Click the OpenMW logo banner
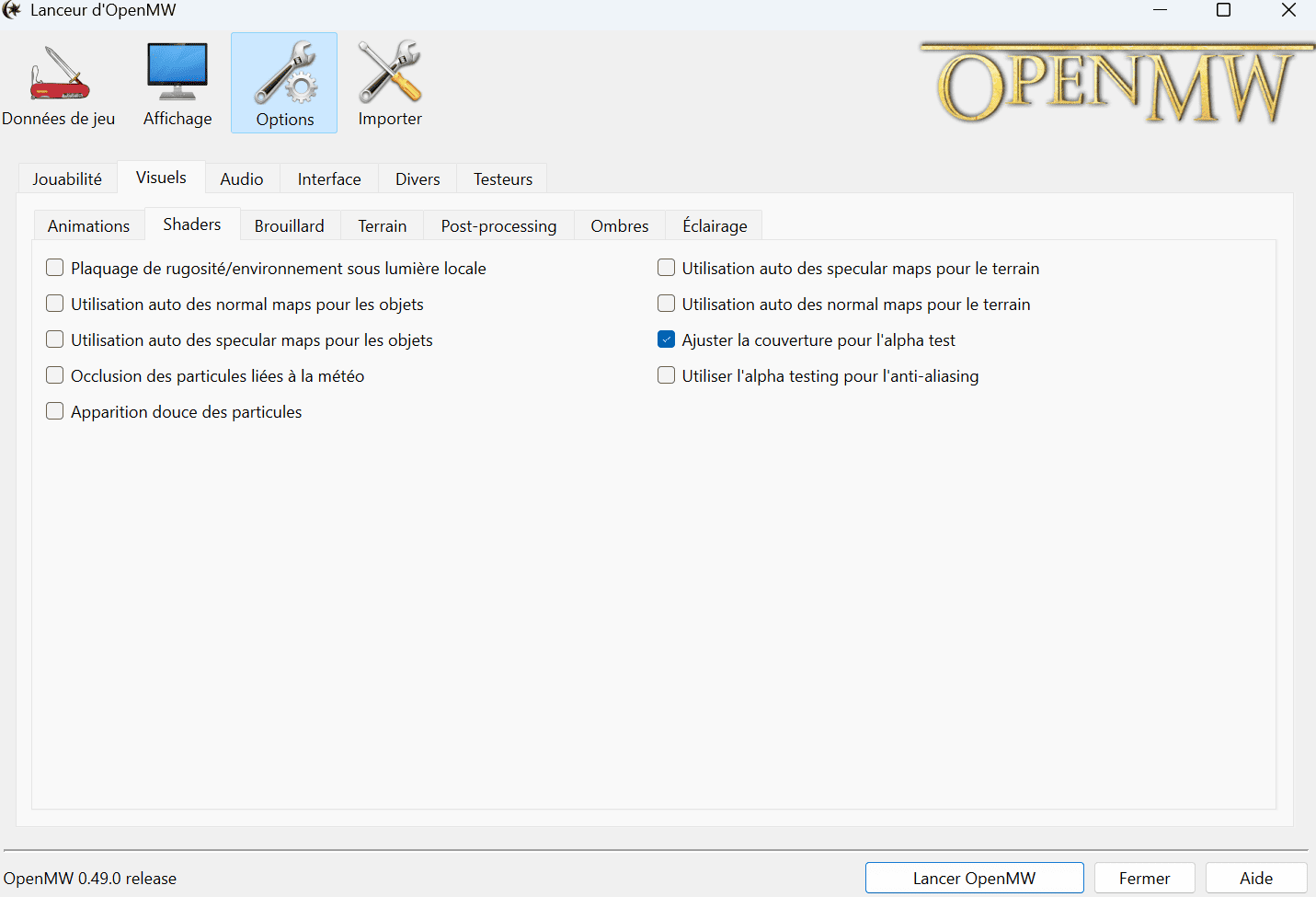 pos(1116,84)
